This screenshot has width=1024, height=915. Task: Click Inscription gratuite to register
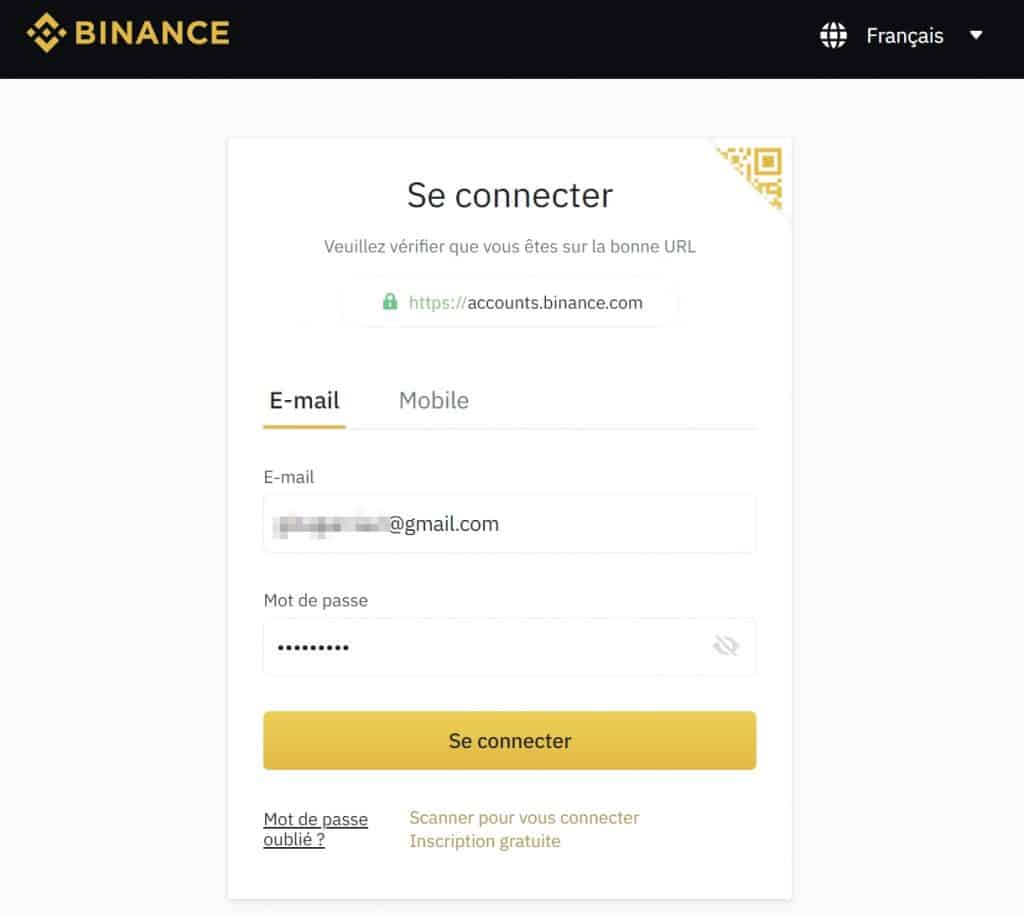(485, 841)
